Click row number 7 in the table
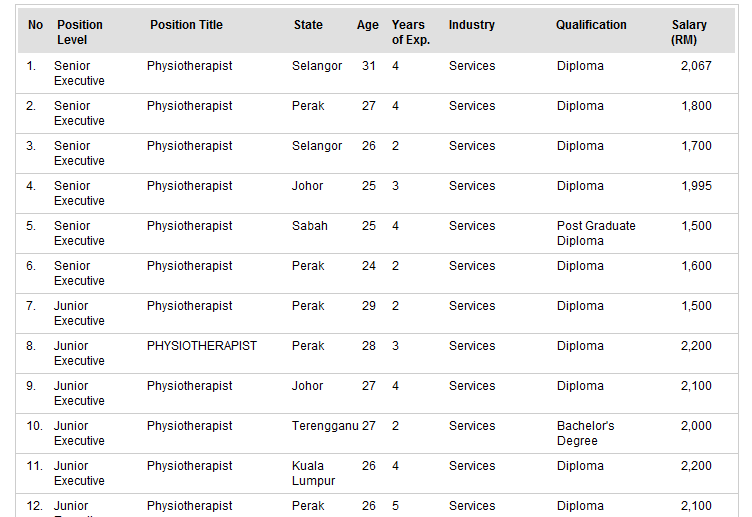The image size is (752, 517). click(31, 306)
